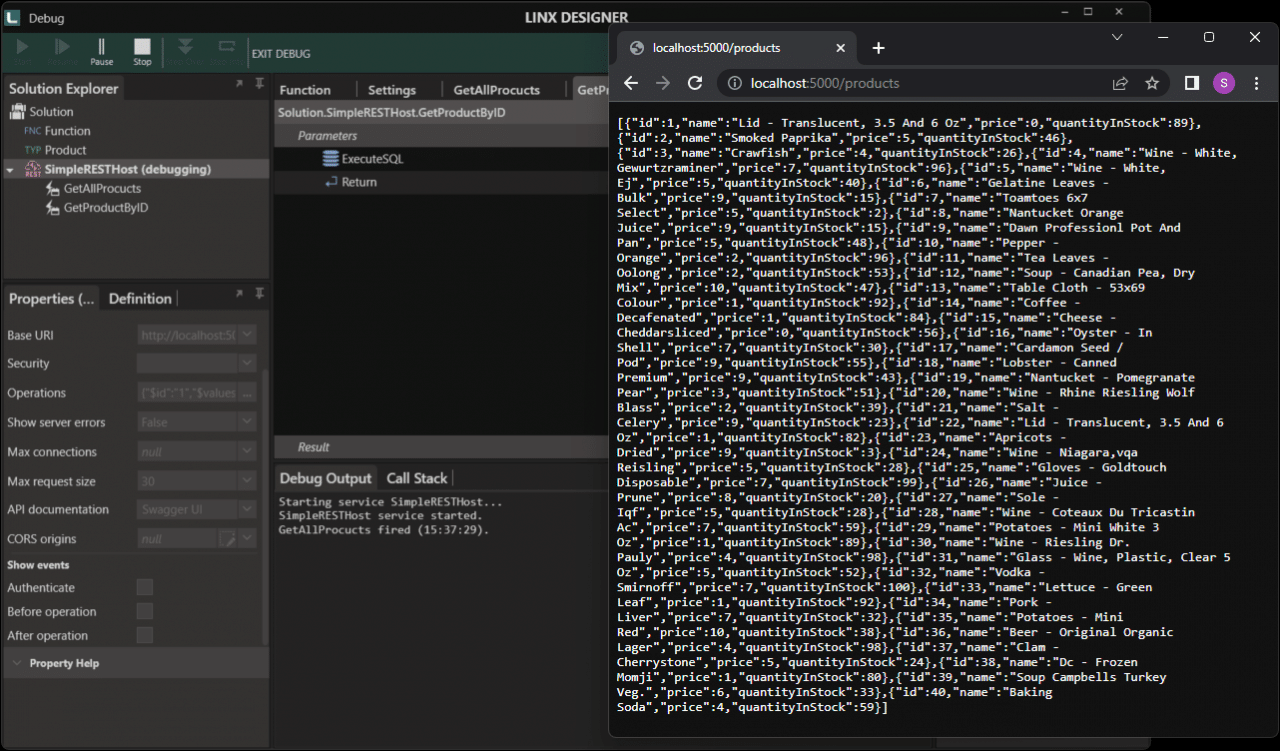The height and width of the screenshot is (751, 1280).
Task: Click the Show events link
Action: pos(40,564)
